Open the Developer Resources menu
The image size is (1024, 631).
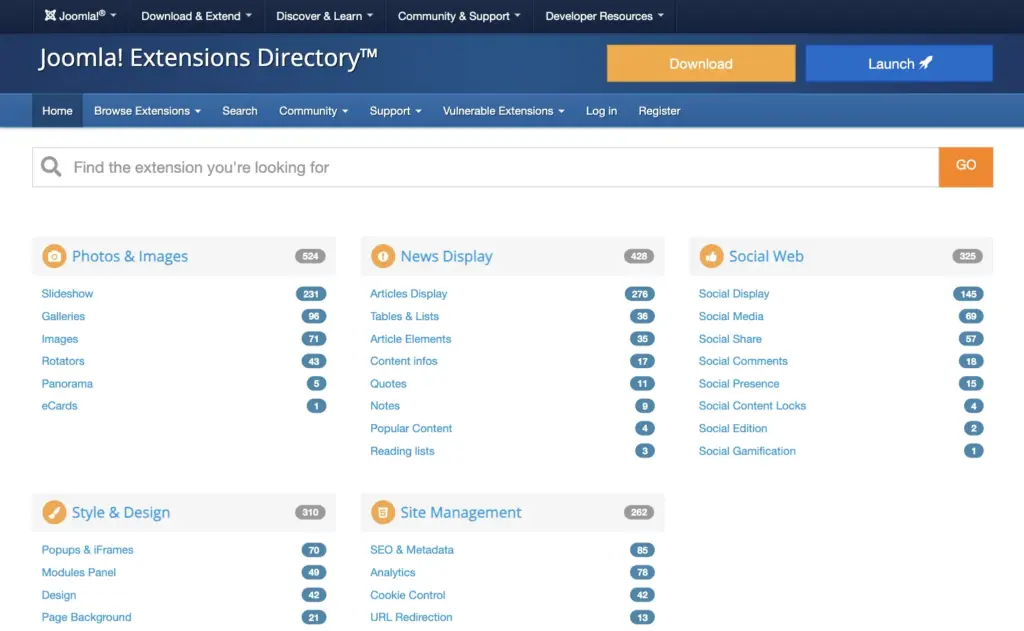click(x=604, y=16)
